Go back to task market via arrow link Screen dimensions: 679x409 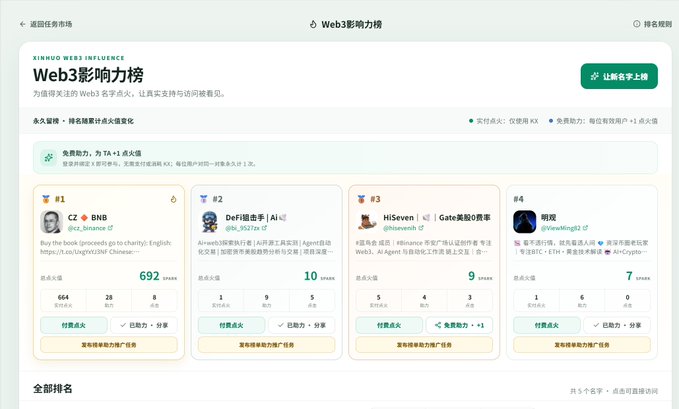click(46, 24)
